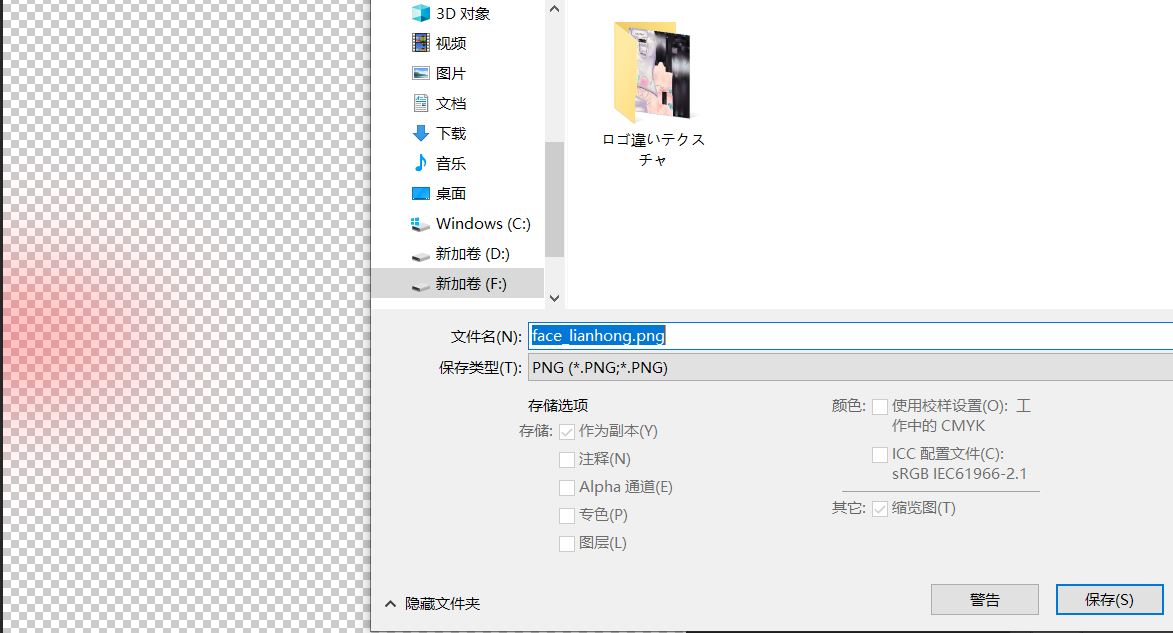Toggle the Alpha 通道(E) checkbox
1173x633 pixels.
click(x=567, y=488)
